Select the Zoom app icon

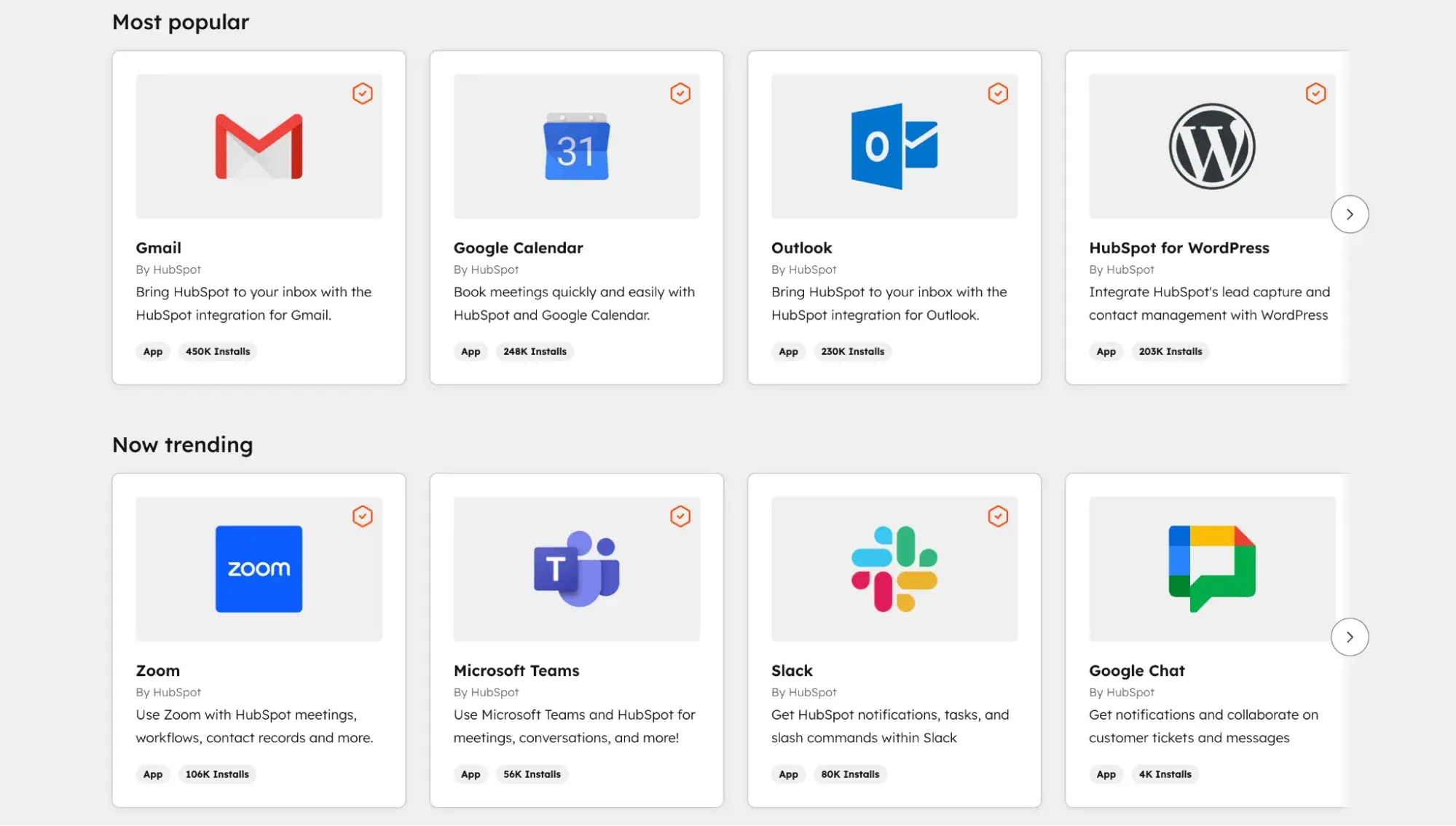(x=258, y=569)
